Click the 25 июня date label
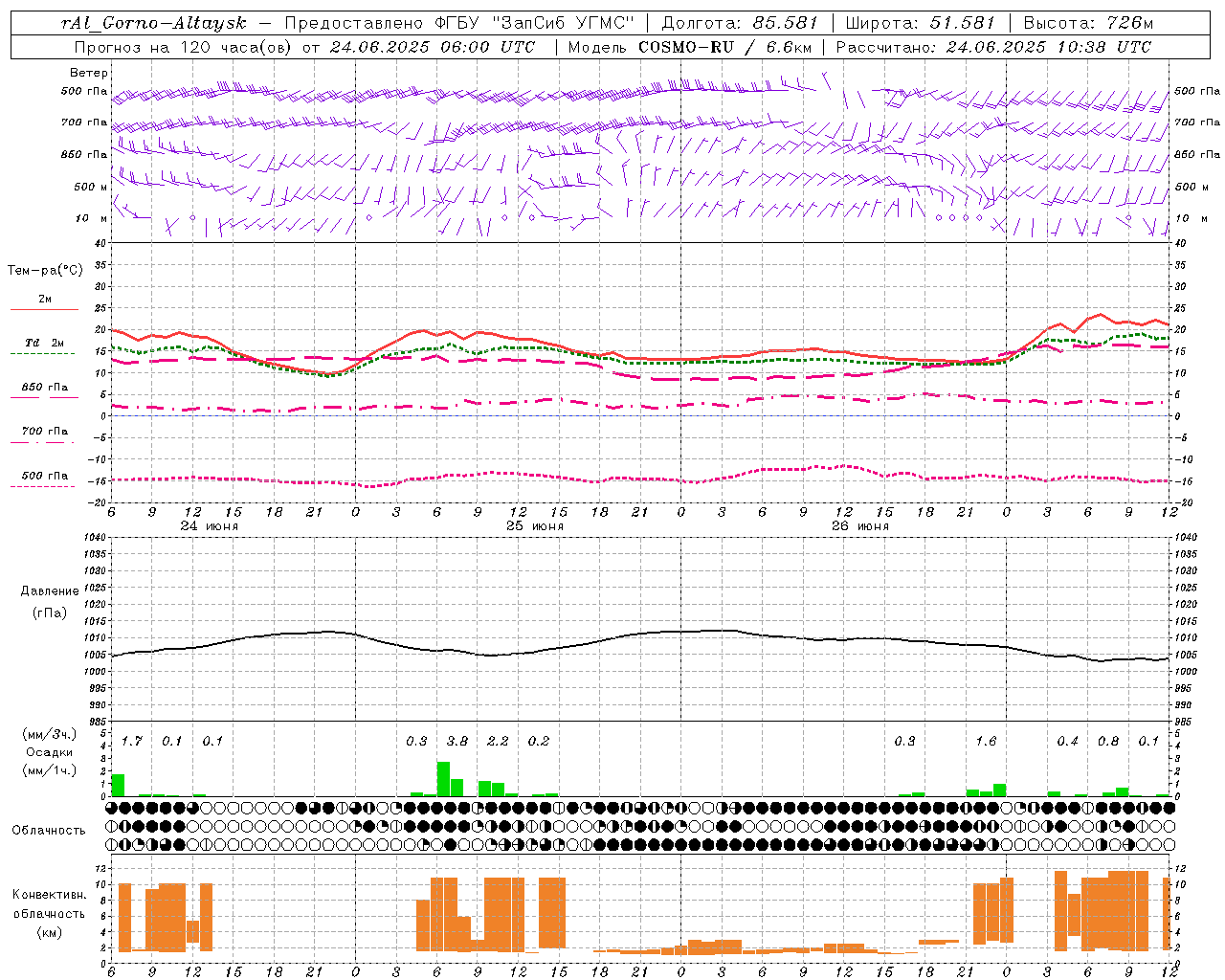 535,526
